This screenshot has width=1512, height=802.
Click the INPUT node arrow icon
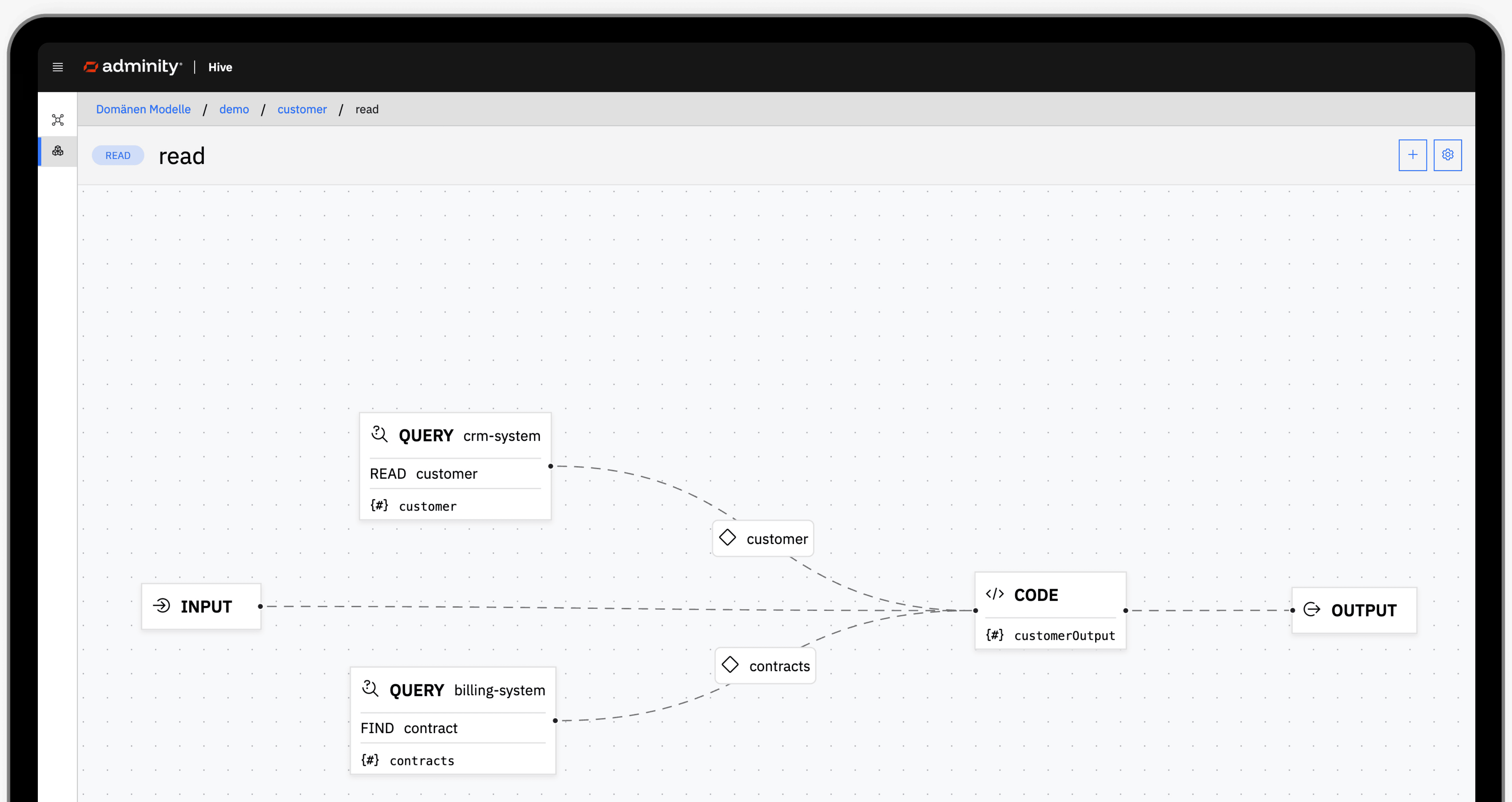161,606
